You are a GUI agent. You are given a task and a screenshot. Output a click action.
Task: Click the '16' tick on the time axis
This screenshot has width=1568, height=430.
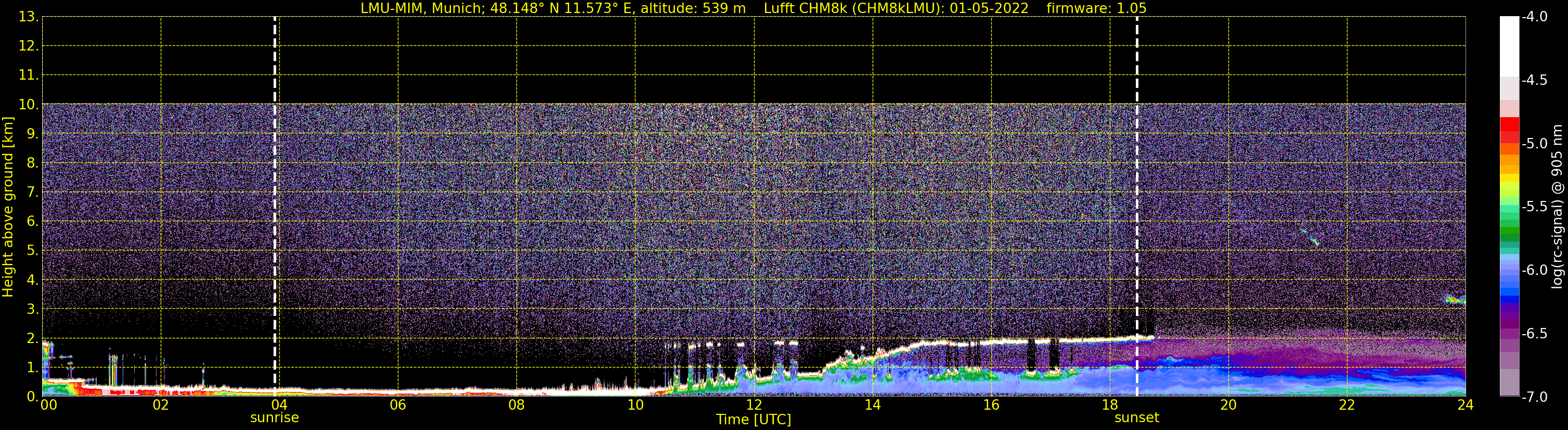coord(991,405)
